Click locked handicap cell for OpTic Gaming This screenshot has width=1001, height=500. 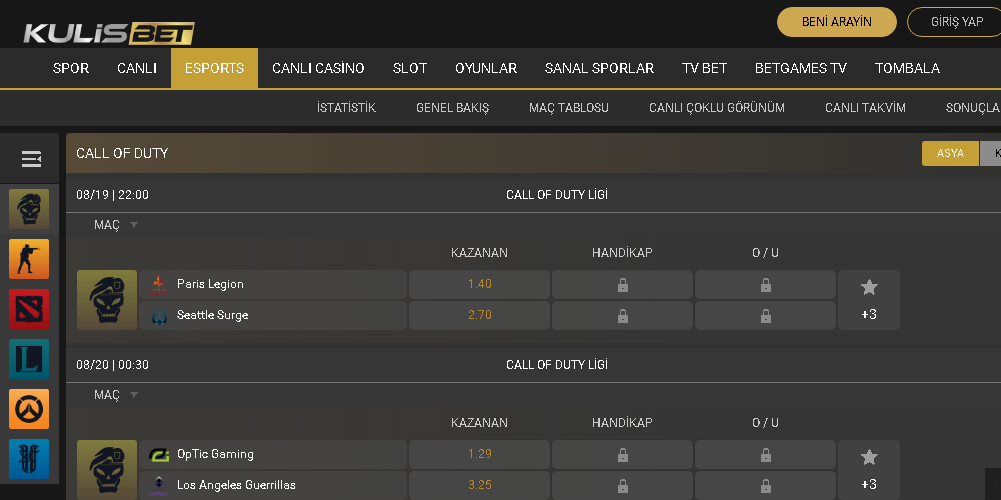pyautogui.click(x=622, y=455)
